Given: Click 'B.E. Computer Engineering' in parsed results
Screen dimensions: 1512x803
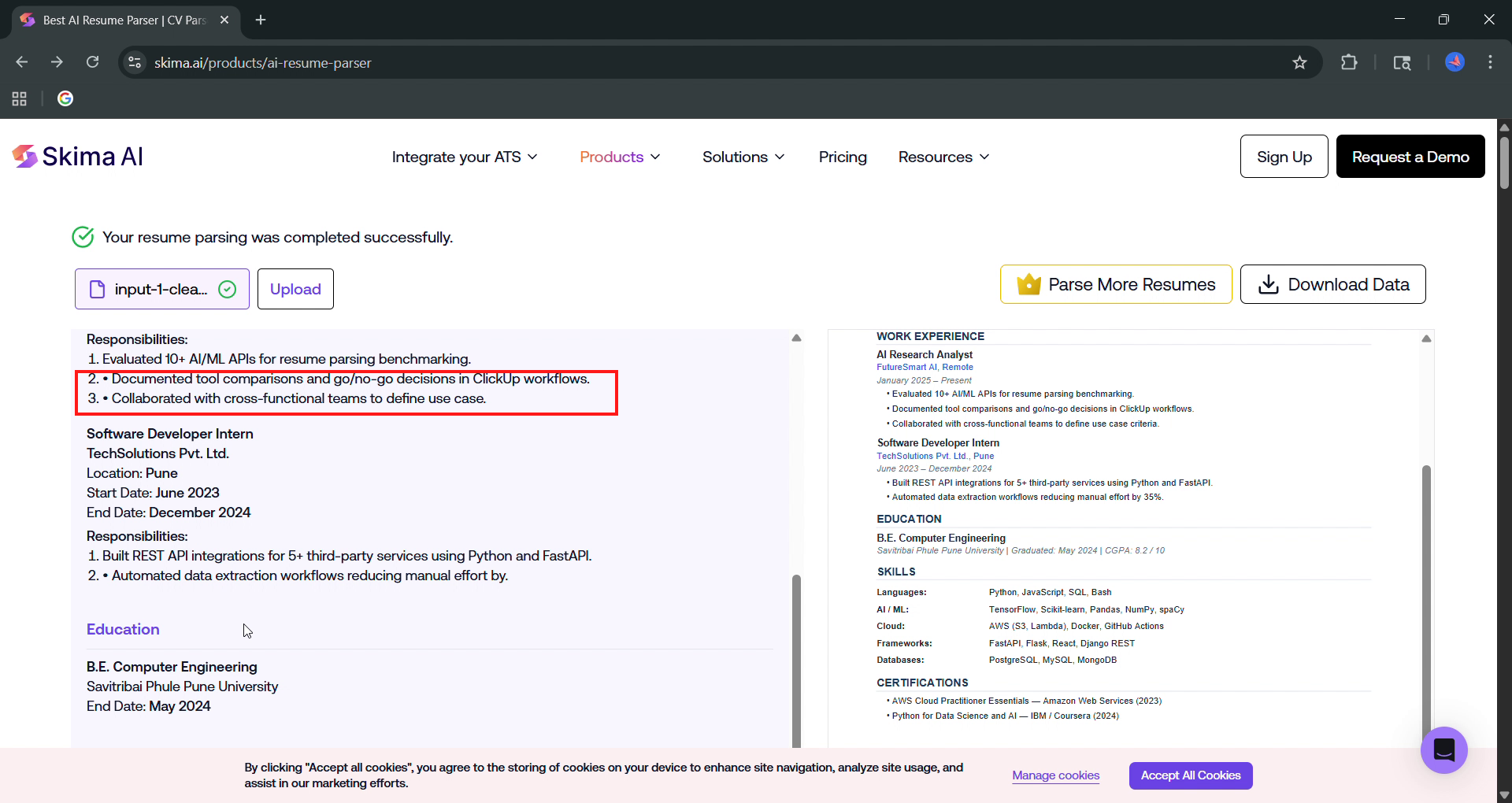Looking at the screenshot, I should tap(172, 667).
